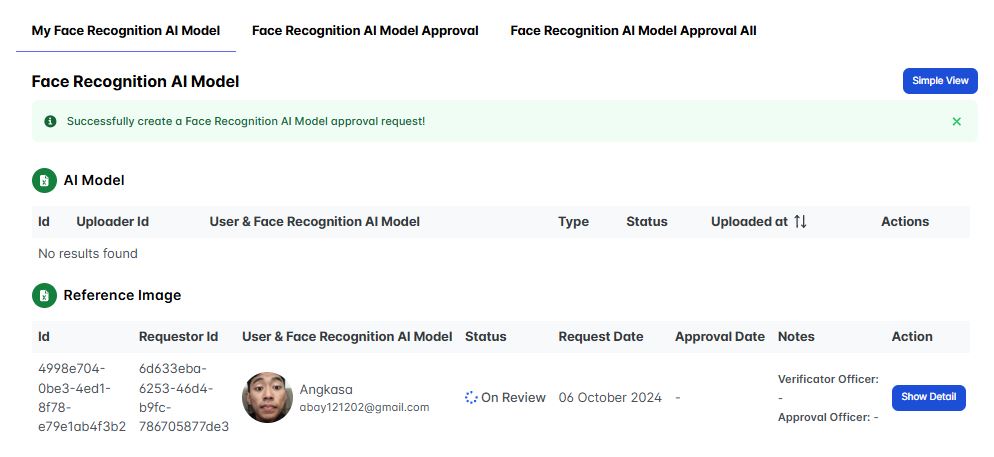This screenshot has height=457, width=994.
Task: Sort by Uploaded at using the arrows icon
Action: coord(800,222)
